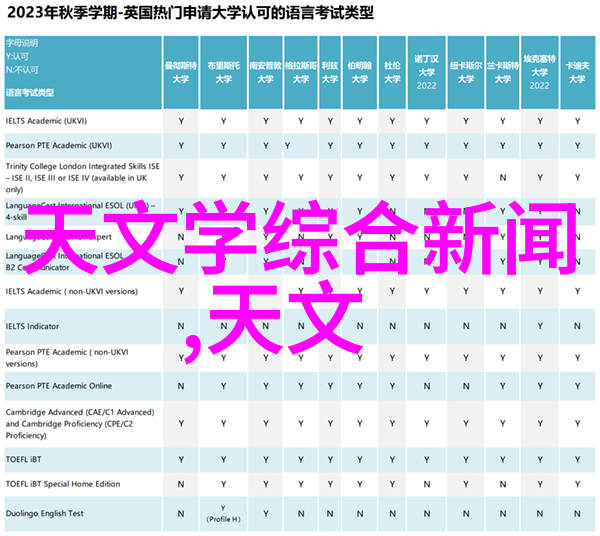
Task: Click the Pearson PTE Academic (non-UKVI versions) label
Action: click(67, 358)
